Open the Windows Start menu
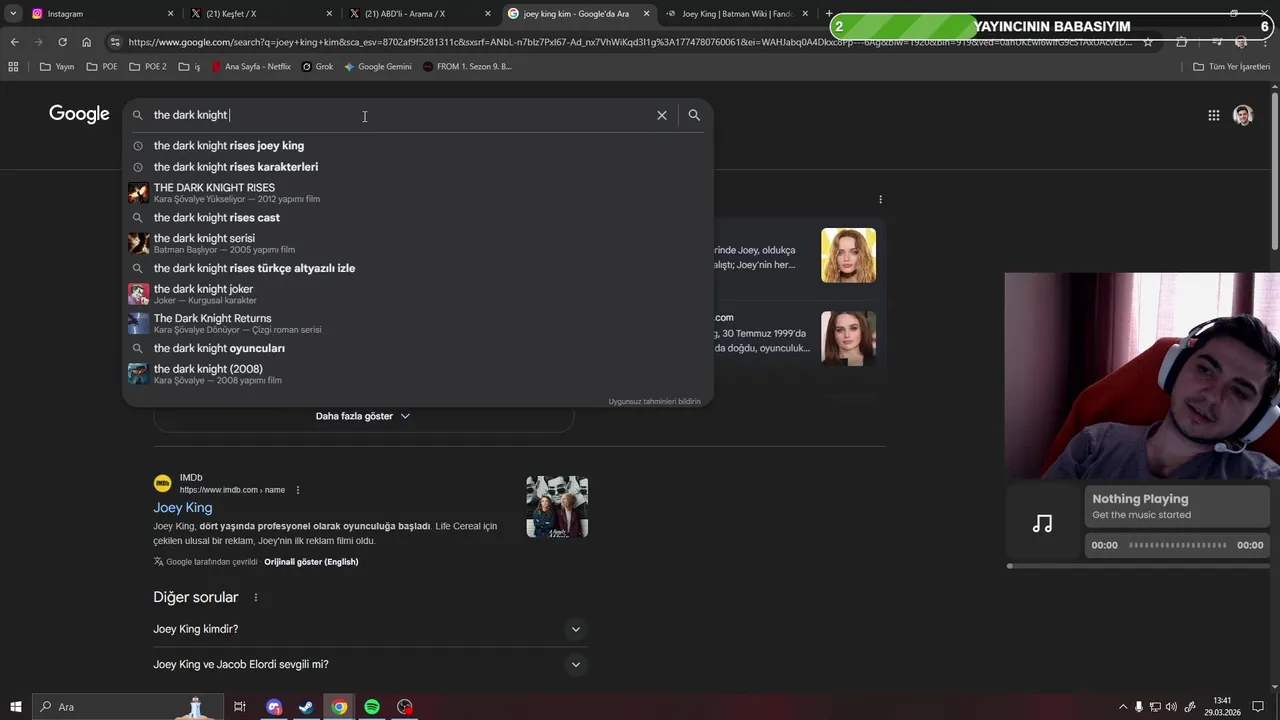Screen dimensions: 1280x720 [x=15, y=707]
